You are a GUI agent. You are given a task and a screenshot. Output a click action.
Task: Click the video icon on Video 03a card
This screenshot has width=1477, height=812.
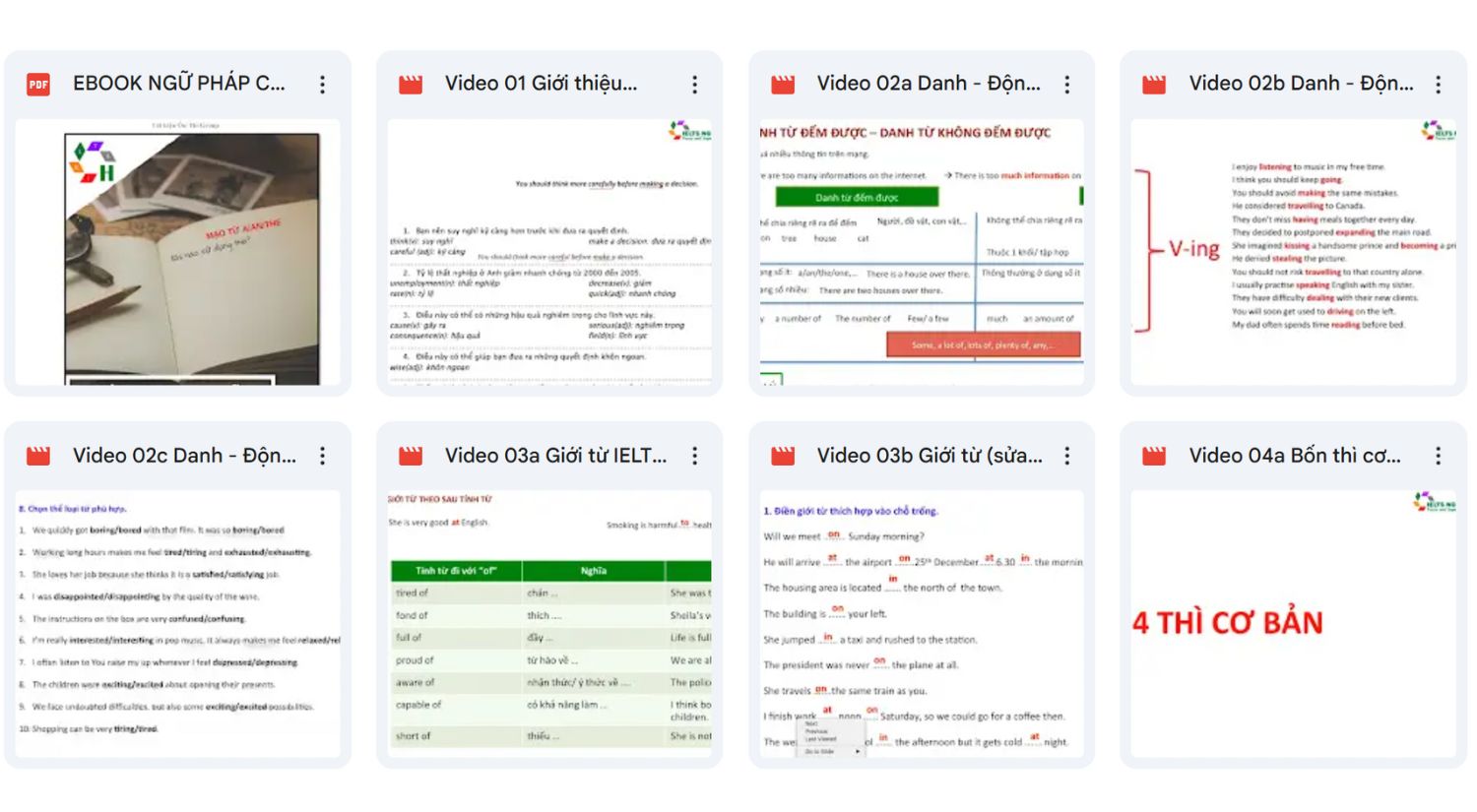pos(411,456)
